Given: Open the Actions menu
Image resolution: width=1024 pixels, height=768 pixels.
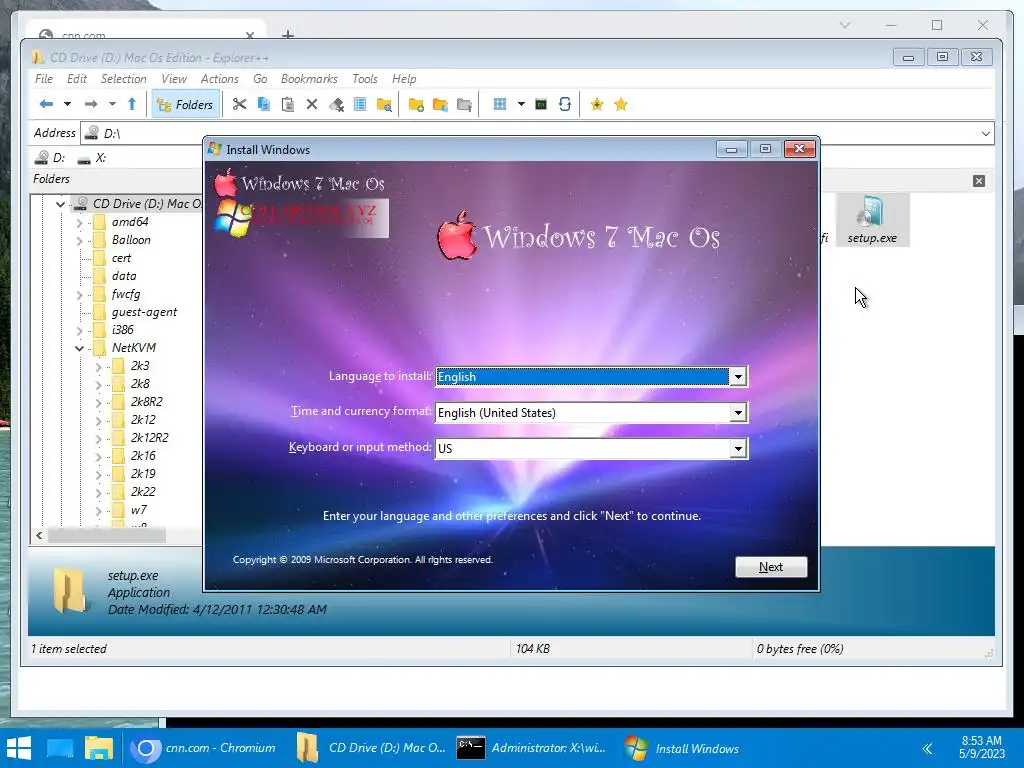Looking at the screenshot, I should click(x=219, y=79).
